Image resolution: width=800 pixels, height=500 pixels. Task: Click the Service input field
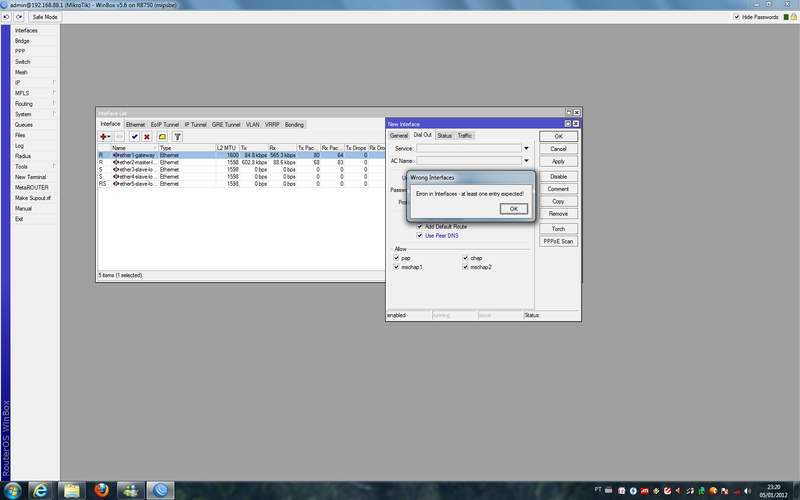pyautogui.click(x=469, y=148)
